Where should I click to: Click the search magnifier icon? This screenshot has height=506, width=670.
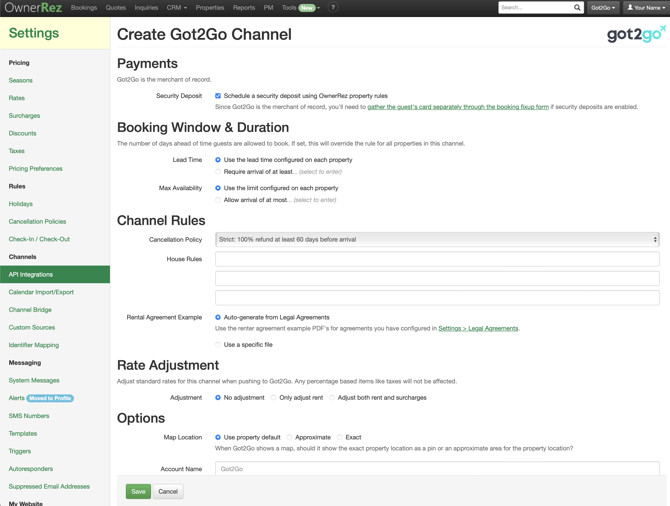pyautogui.click(x=577, y=8)
